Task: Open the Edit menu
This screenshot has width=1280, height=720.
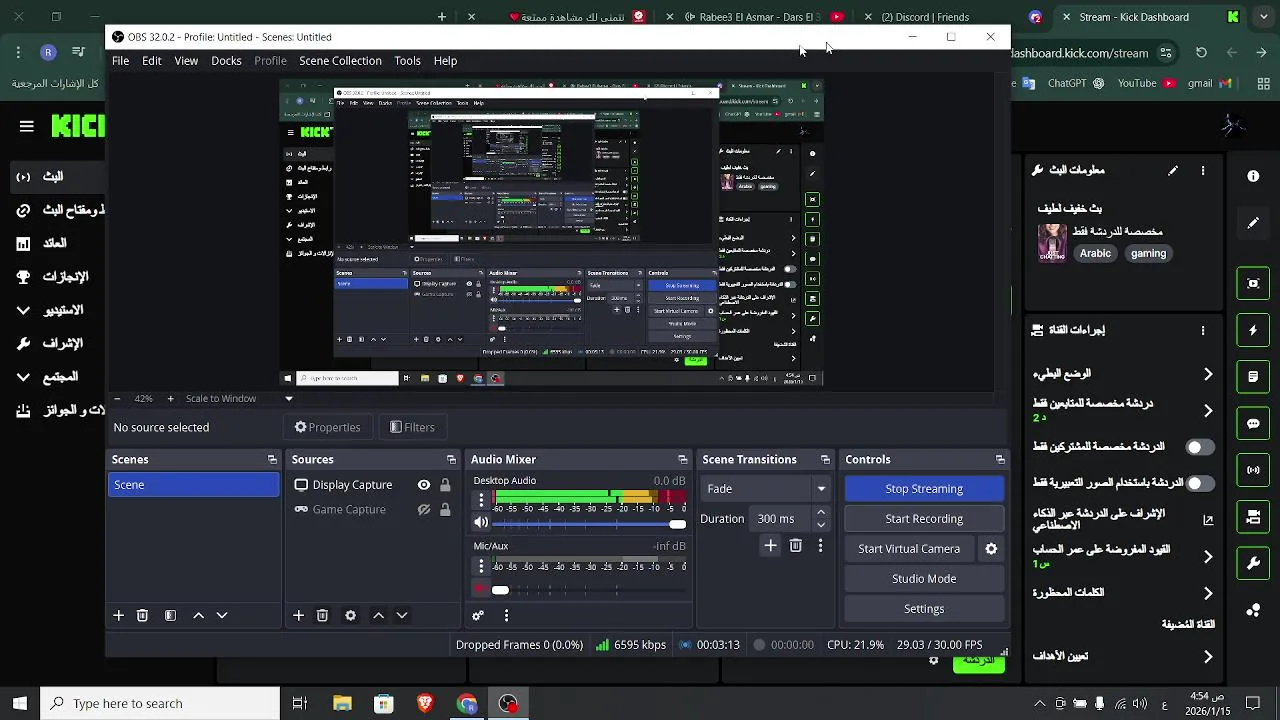Action: pyautogui.click(x=151, y=60)
